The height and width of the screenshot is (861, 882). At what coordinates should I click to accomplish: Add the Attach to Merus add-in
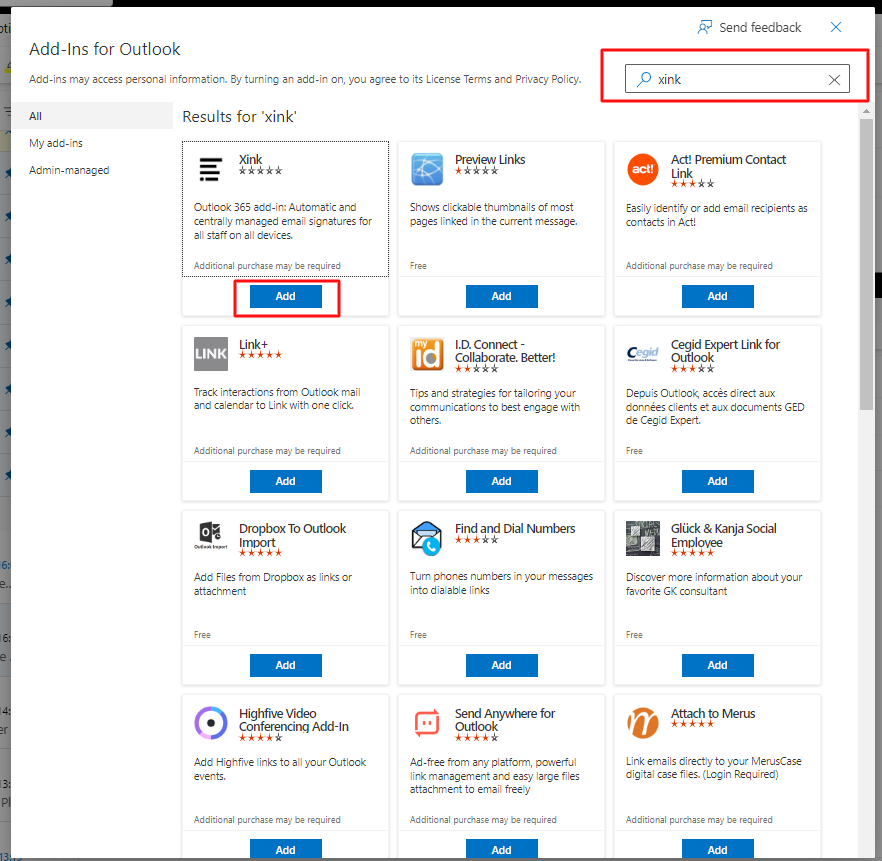coord(718,849)
